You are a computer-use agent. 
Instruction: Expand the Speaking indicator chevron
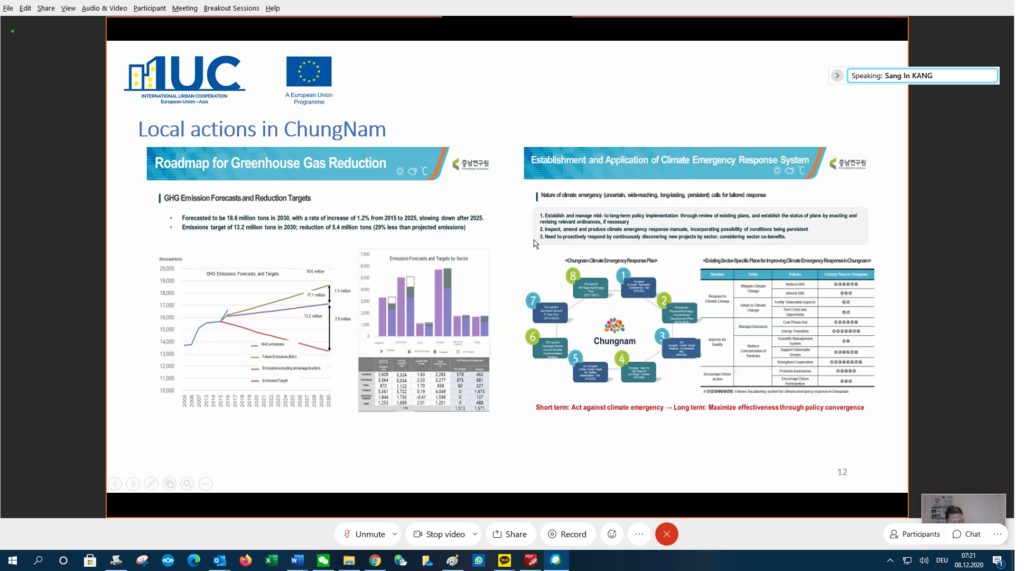click(837, 75)
